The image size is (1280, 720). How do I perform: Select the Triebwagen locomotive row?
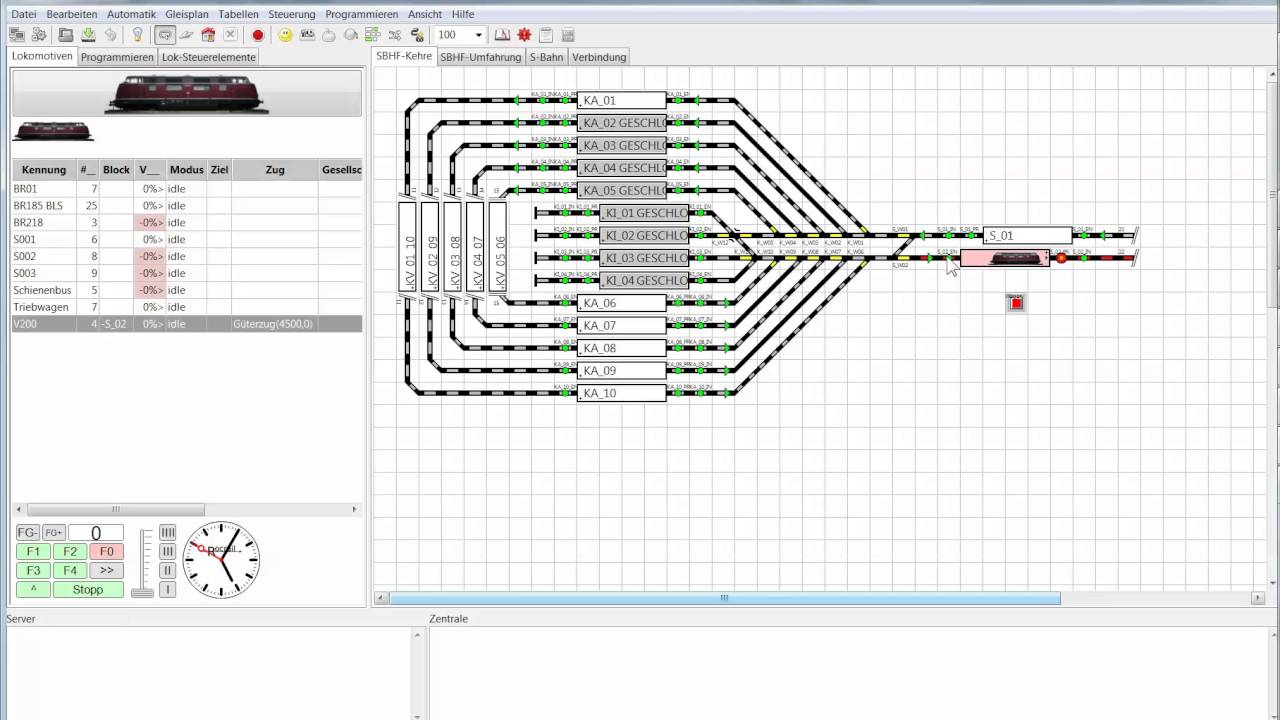pyautogui.click(x=186, y=307)
